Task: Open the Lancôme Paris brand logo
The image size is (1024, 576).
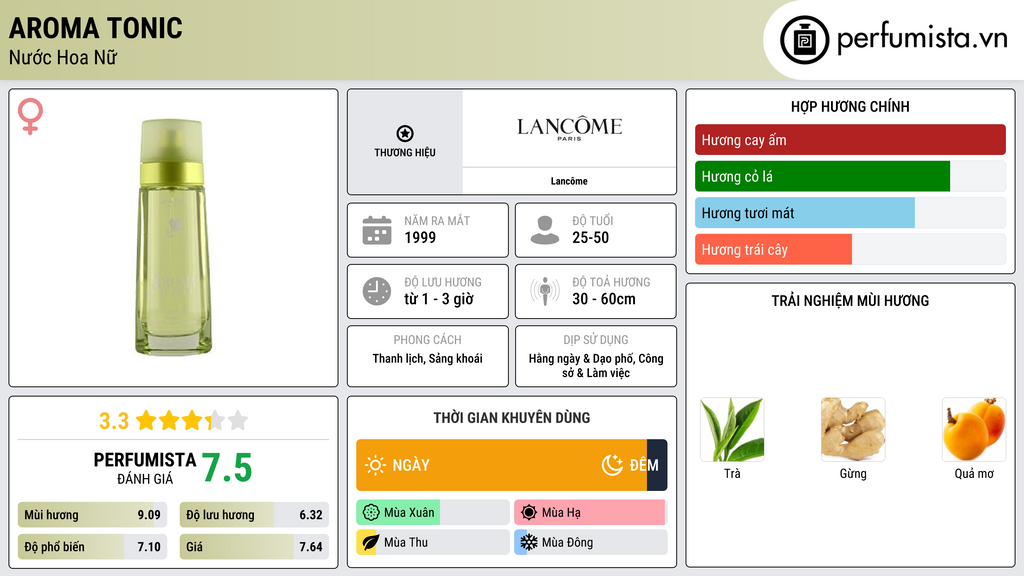Action: point(569,129)
